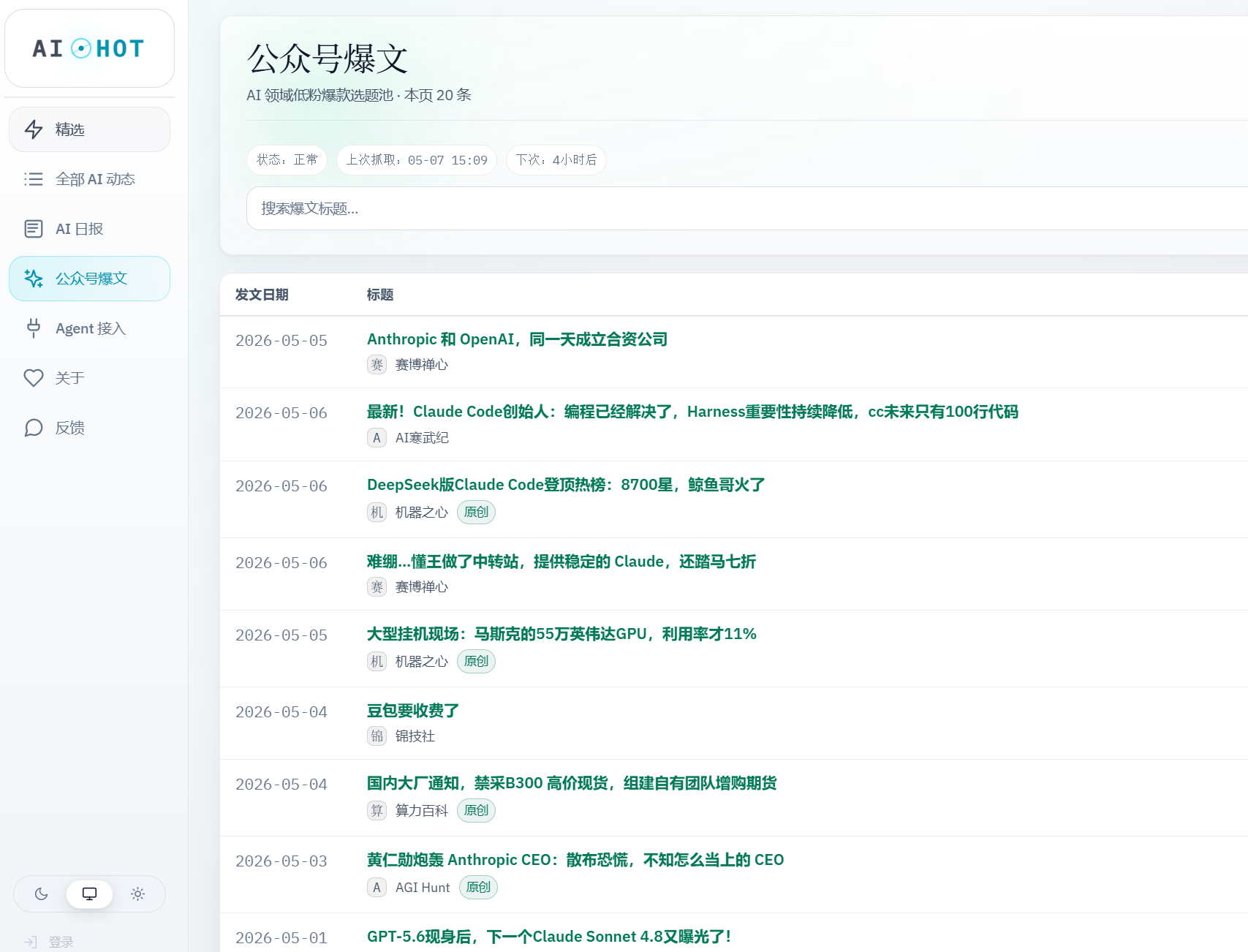Viewport: 1248px width, 952px height.
Task: Click the date 2026-05-03
Action: (x=281, y=861)
